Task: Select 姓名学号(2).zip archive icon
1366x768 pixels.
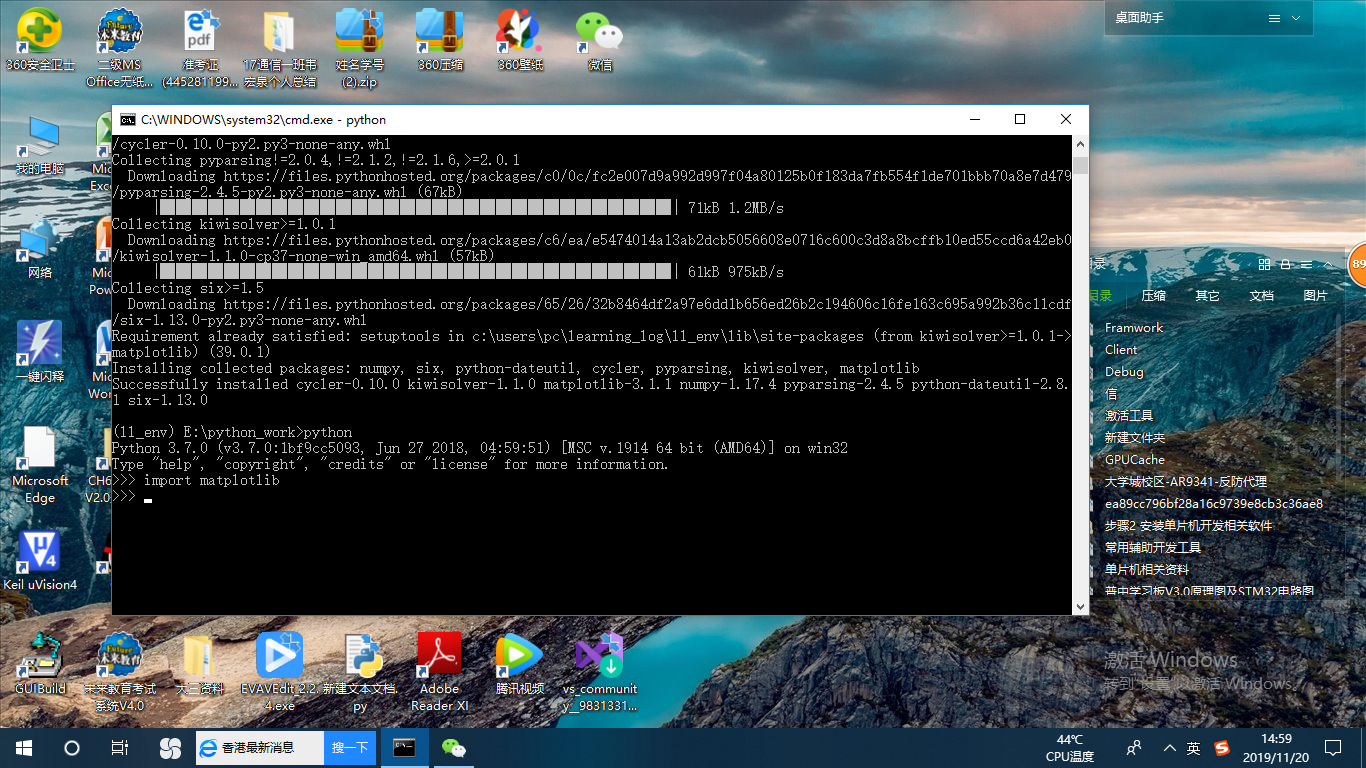Action: (359, 48)
